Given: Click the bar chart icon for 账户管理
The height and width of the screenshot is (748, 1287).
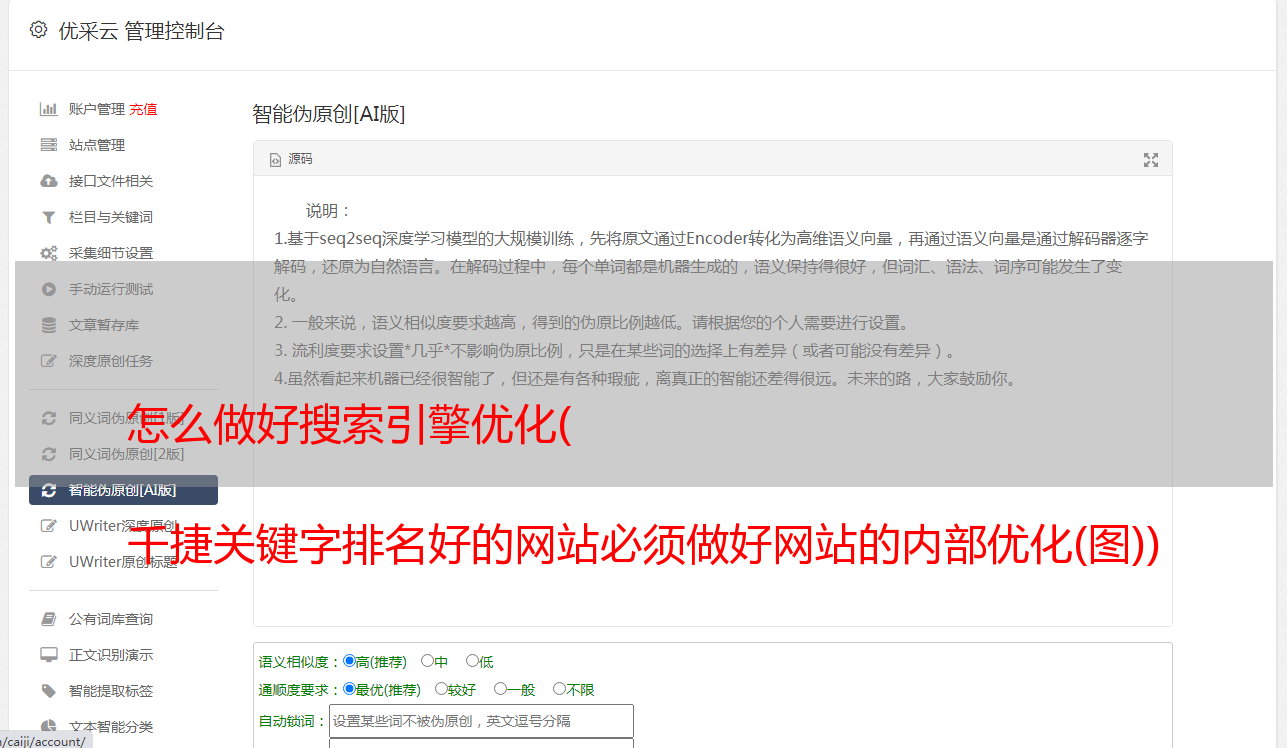Looking at the screenshot, I should pos(48,109).
